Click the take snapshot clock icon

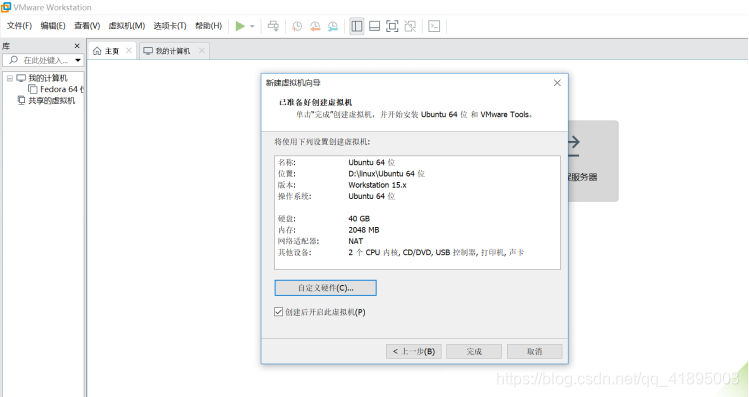(x=297, y=26)
